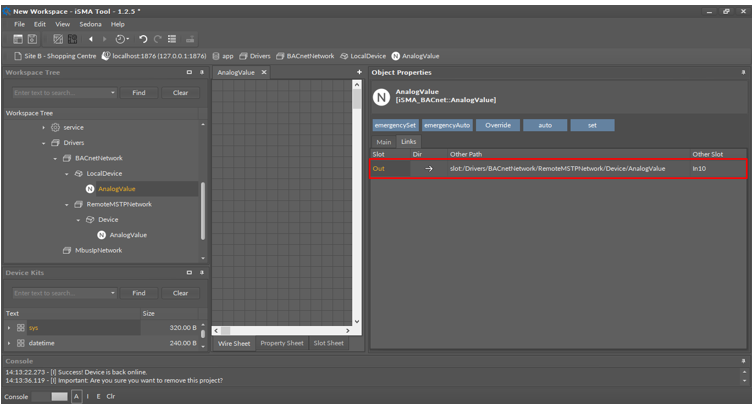
Task: Click the list view toolbar icon
Action: [x=172, y=39]
